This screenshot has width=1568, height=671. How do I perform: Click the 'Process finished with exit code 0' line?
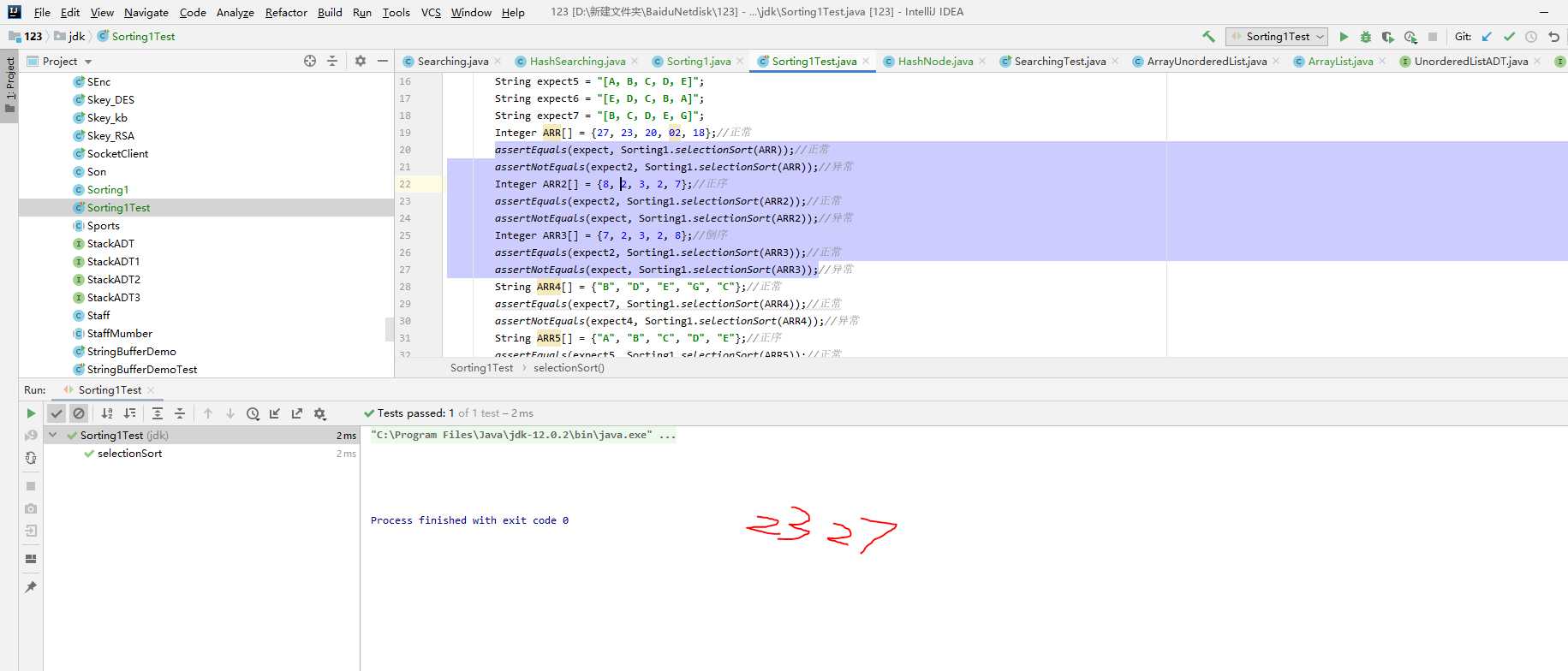(469, 520)
